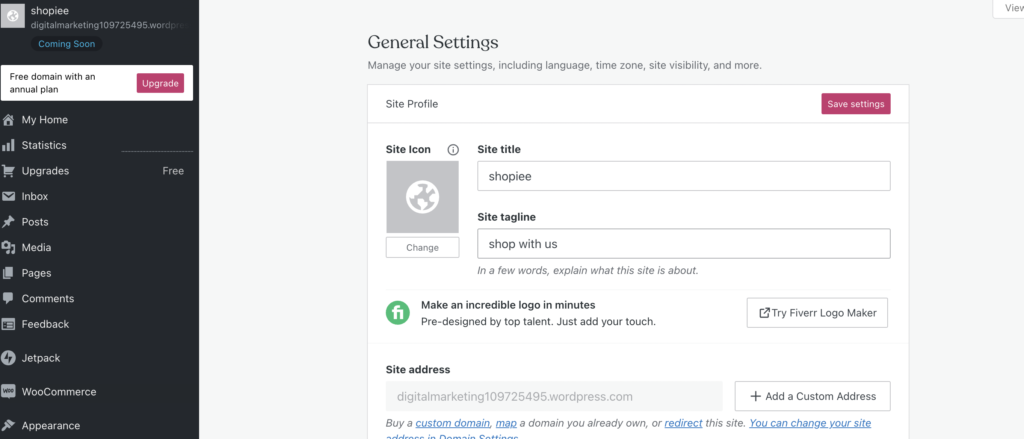Screen dimensions: 1024x439
Task: Open the Pages menu item
Action: (36, 273)
